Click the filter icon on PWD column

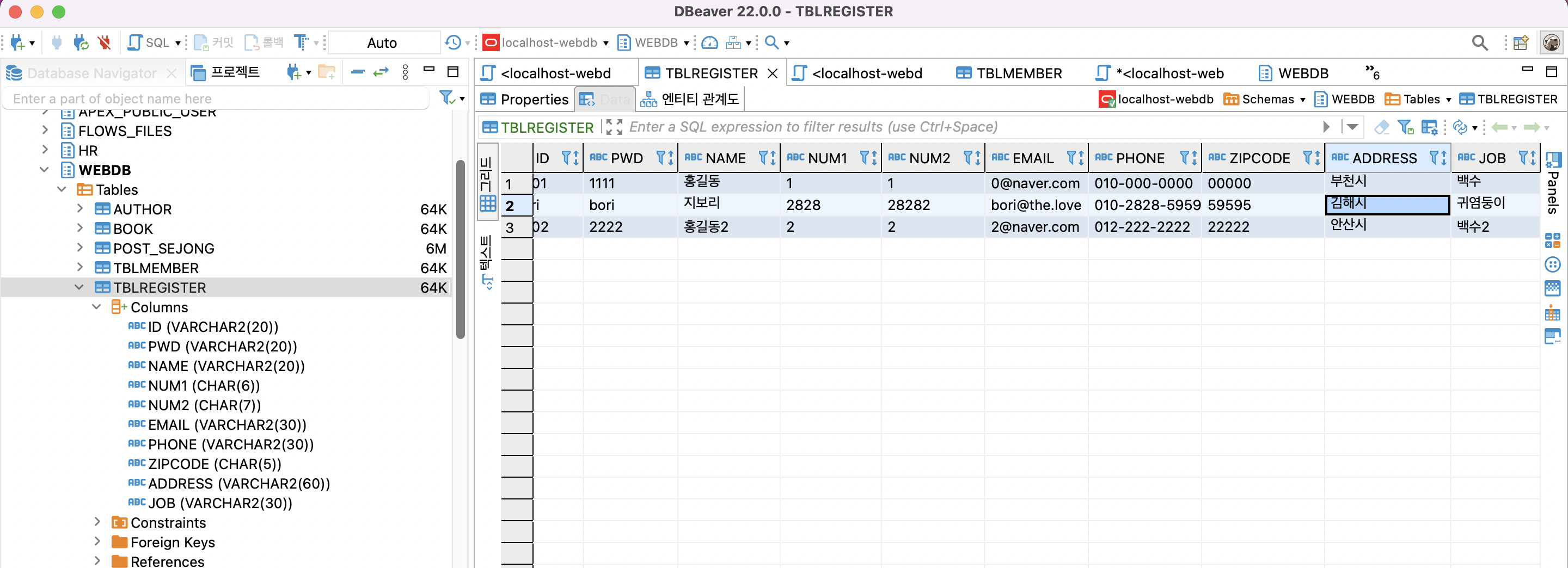click(x=661, y=158)
